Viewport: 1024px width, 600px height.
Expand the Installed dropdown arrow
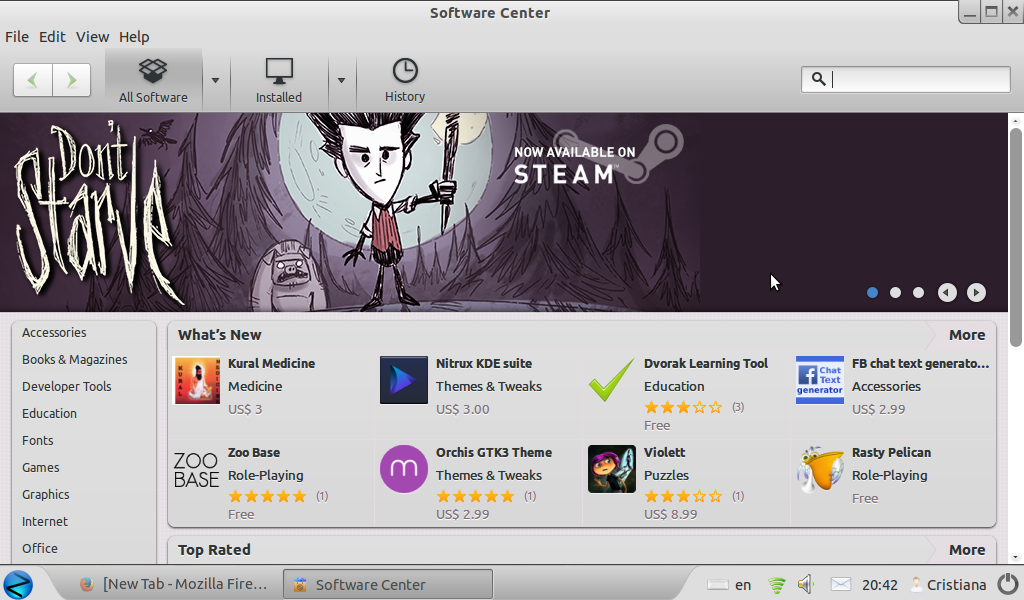point(341,80)
